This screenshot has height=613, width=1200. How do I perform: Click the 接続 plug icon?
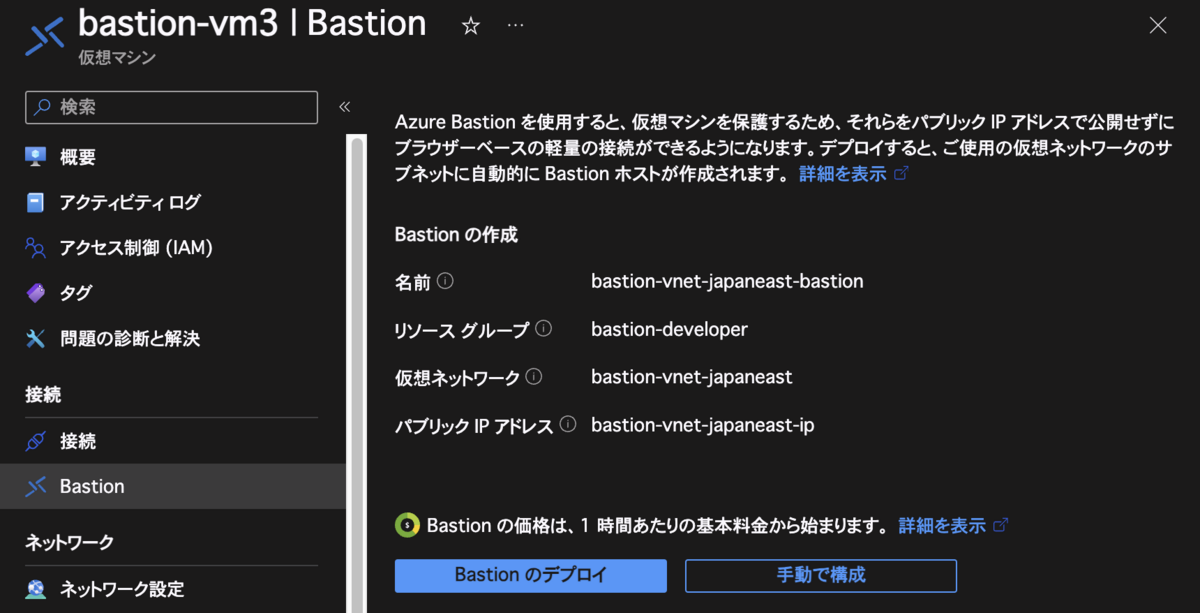(36, 441)
